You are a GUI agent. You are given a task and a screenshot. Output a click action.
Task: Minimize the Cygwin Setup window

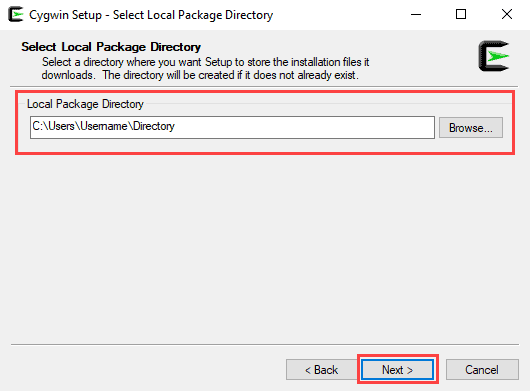point(416,15)
